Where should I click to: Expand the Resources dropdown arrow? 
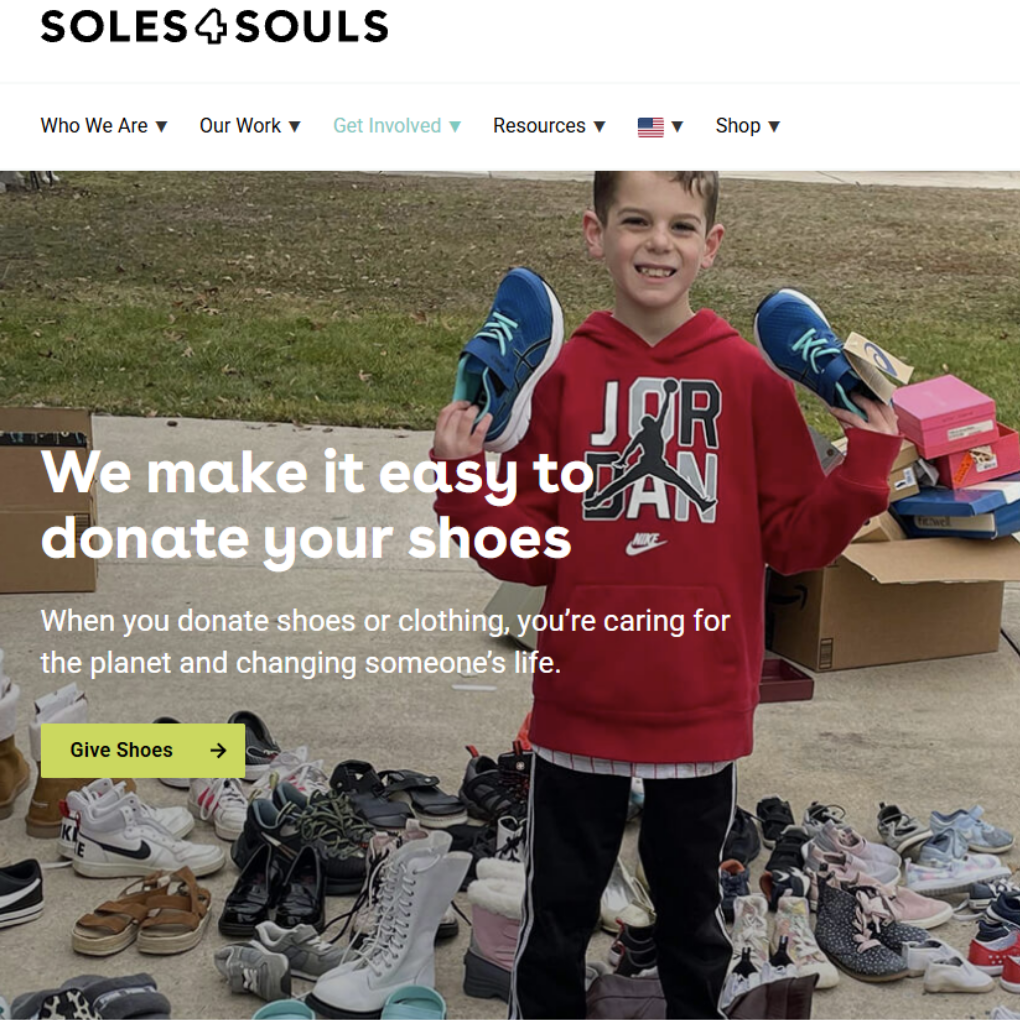pos(600,126)
